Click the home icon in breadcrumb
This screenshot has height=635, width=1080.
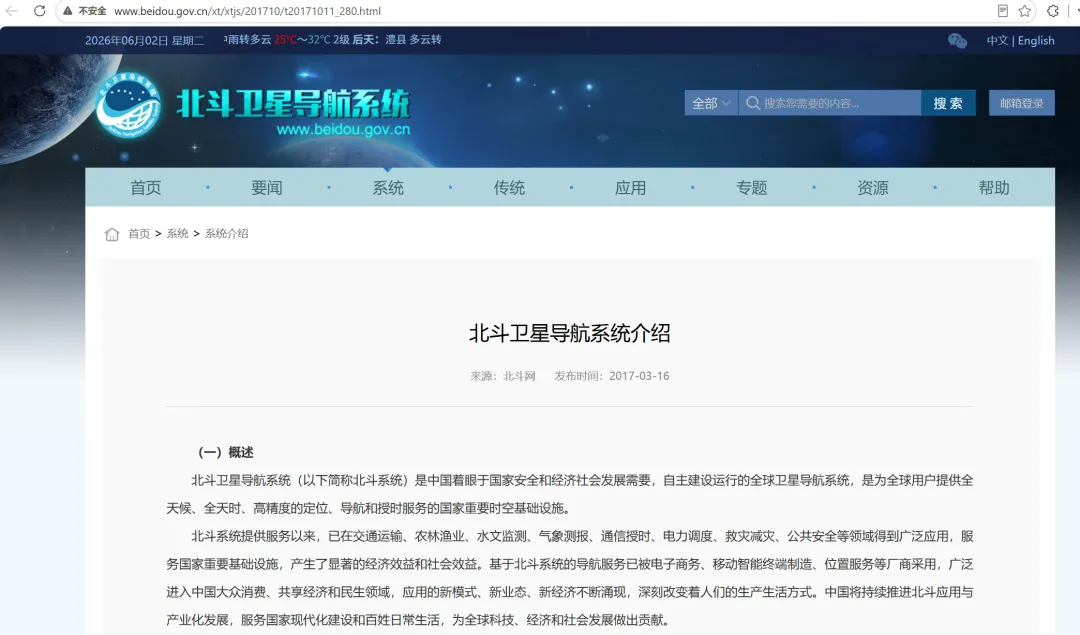(x=112, y=234)
